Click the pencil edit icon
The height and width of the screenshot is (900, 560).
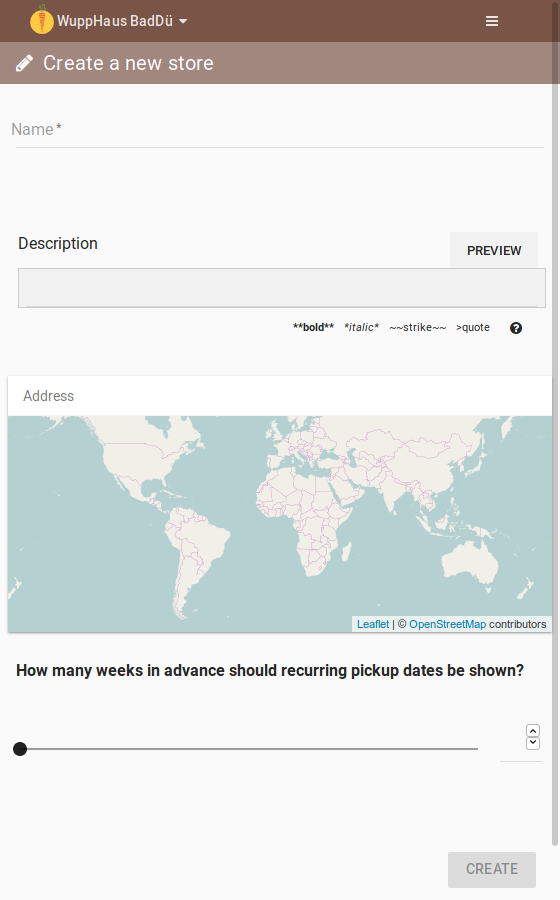(x=24, y=63)
